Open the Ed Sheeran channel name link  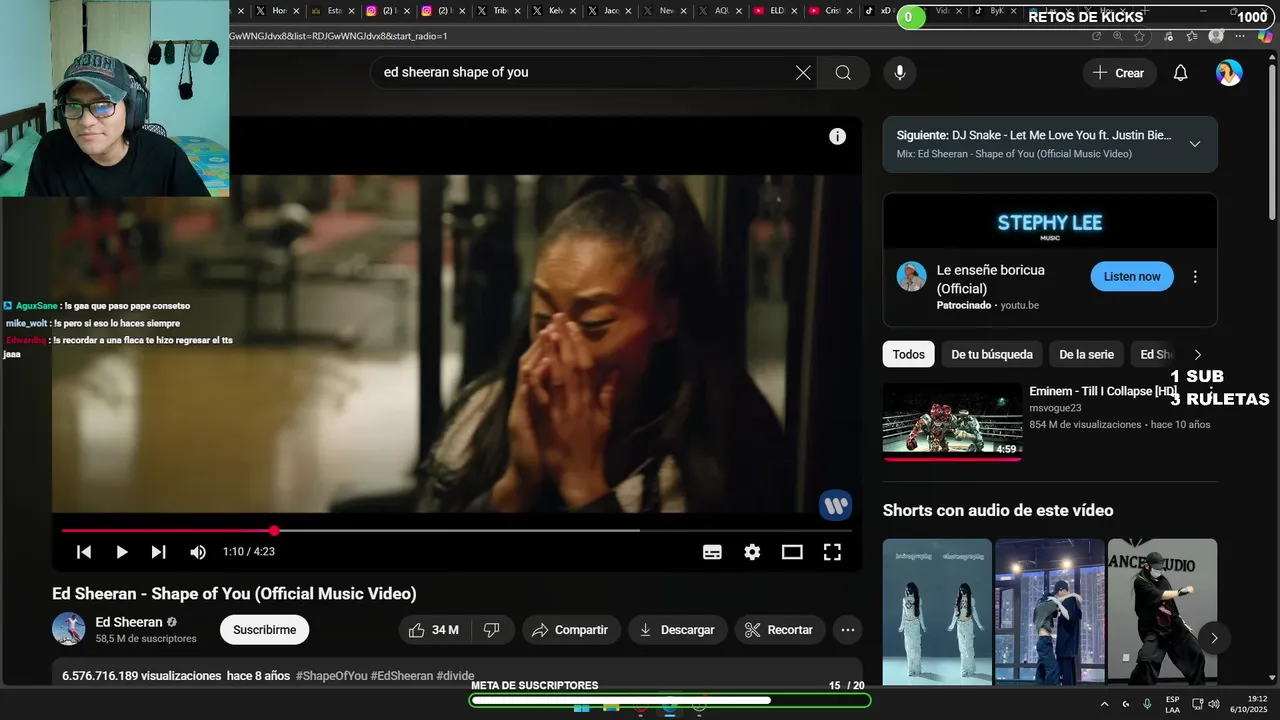point(129,622)
